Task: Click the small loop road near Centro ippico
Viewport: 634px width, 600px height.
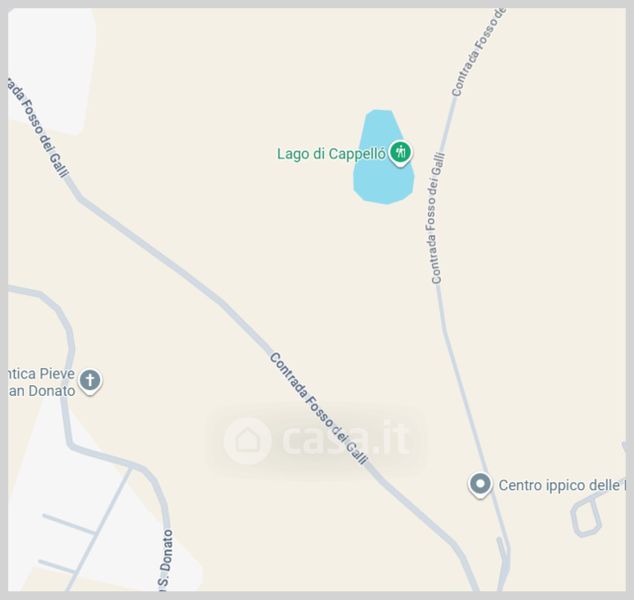Action: (586, 516)
